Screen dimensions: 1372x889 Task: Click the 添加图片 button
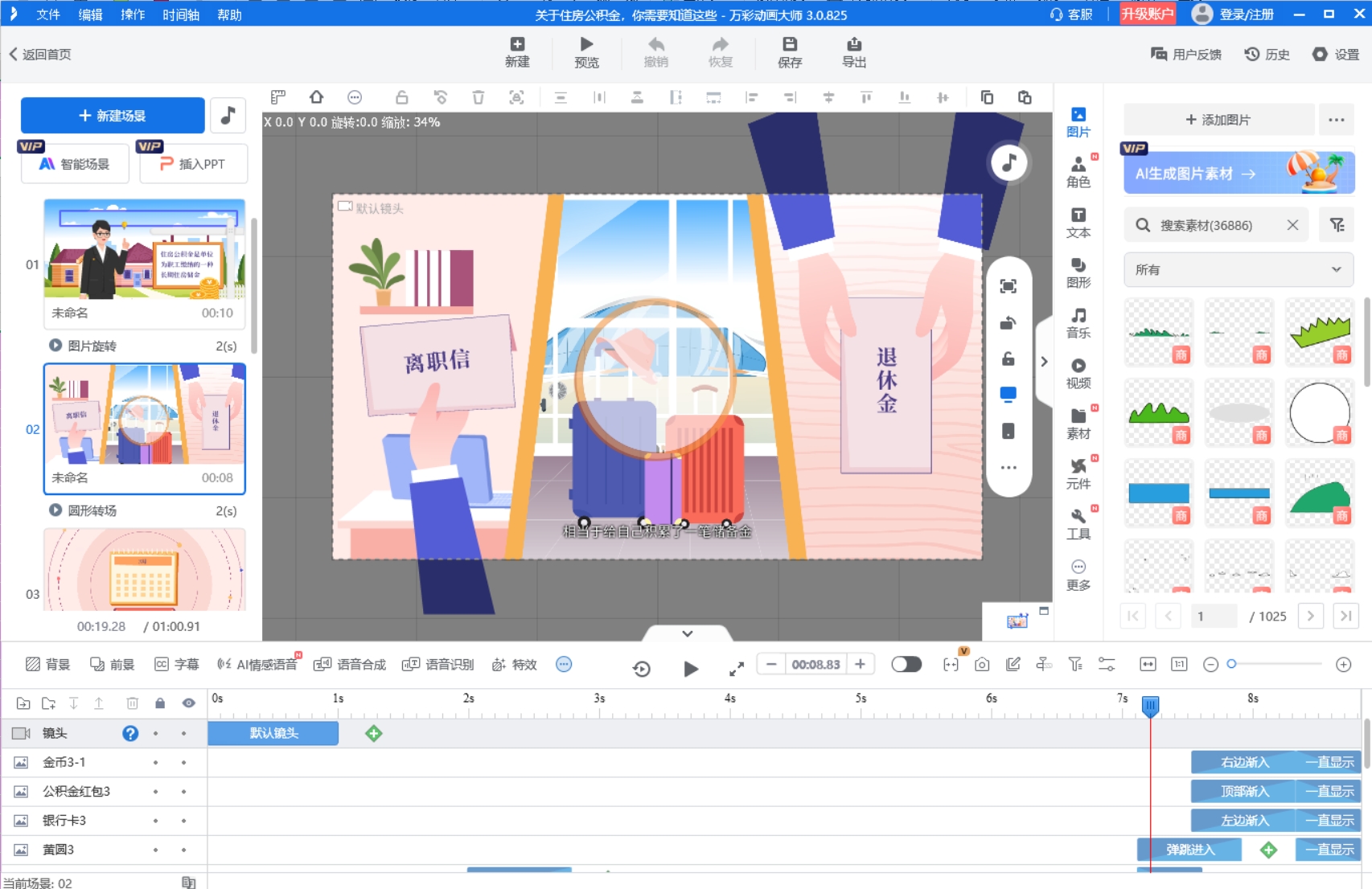pos(1218,120)
